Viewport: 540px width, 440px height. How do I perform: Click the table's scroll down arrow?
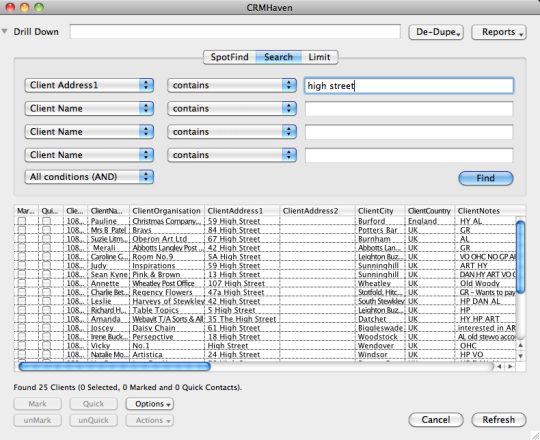click(520, 356)
